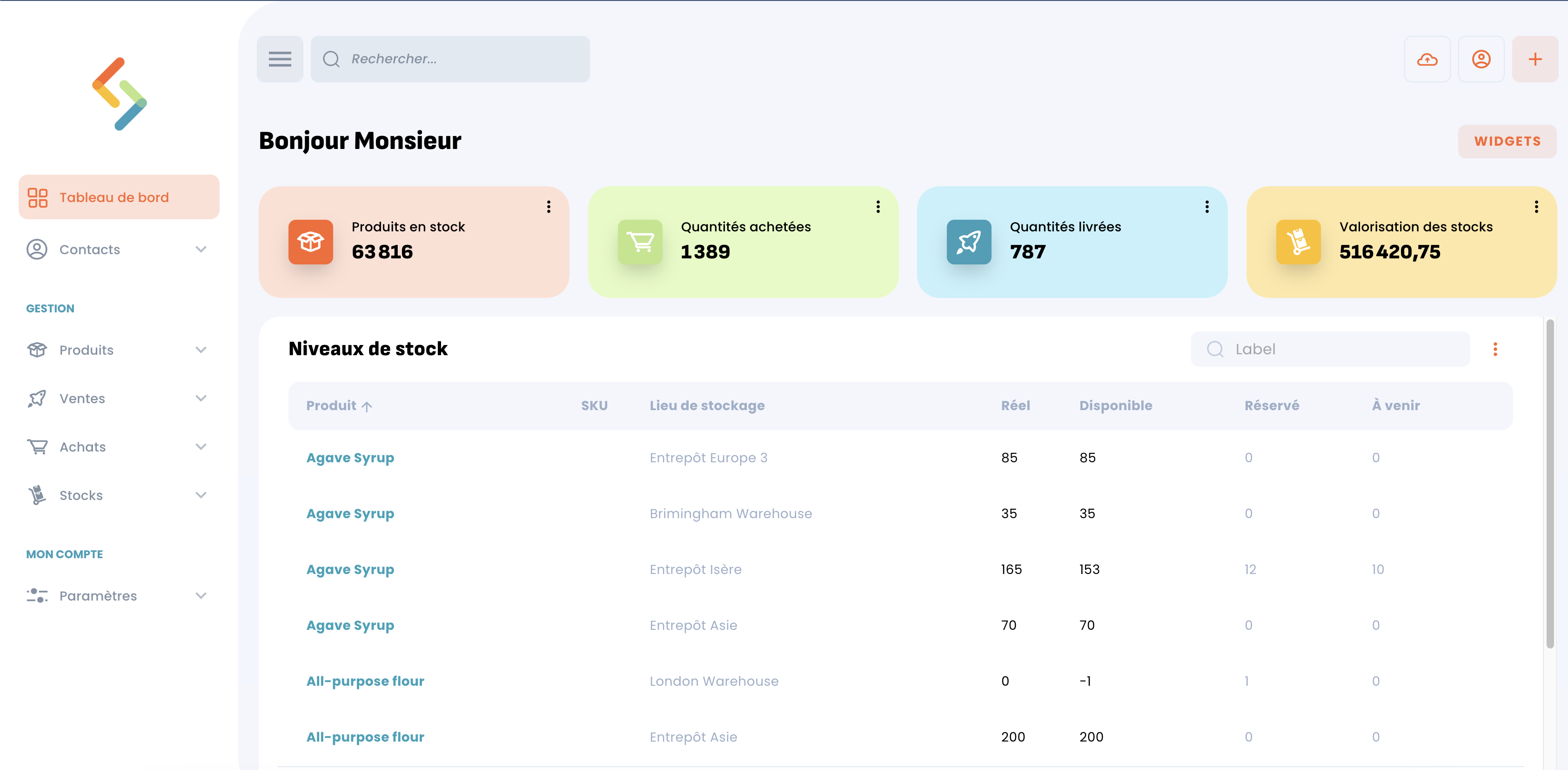This screenshot has width=1568, height=770.
Task: Click the Achats cart icon
Action: [x=37, y=446]
